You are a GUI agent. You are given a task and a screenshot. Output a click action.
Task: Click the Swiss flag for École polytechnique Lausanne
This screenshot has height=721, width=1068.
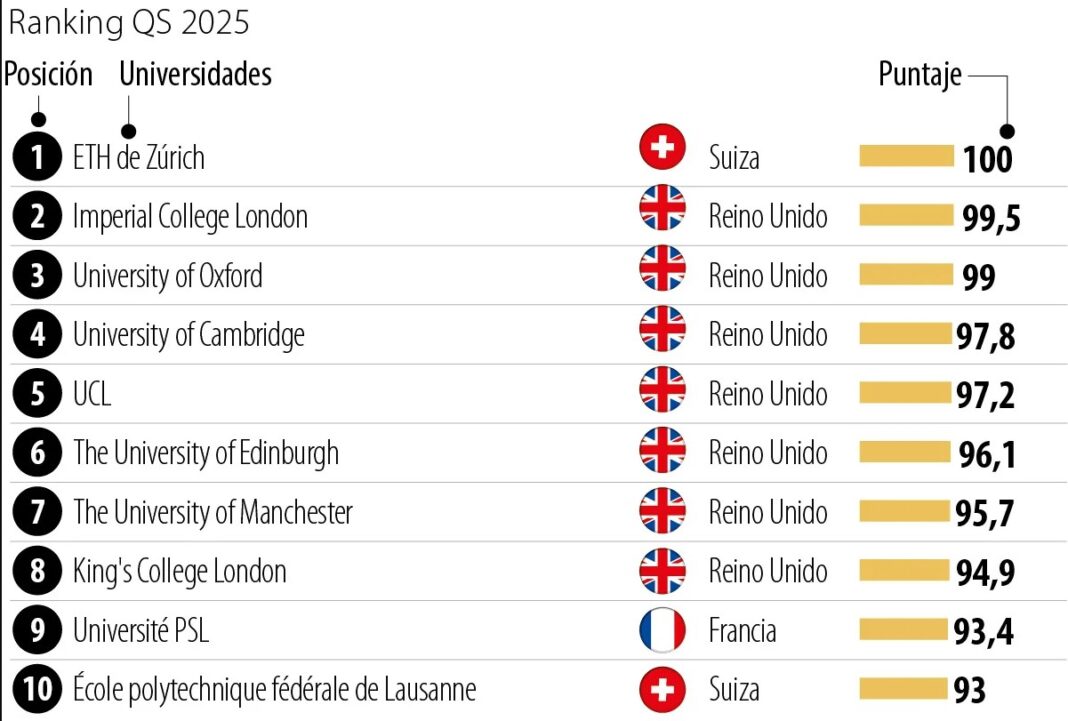pyautogui.click(x=662, y=689)
